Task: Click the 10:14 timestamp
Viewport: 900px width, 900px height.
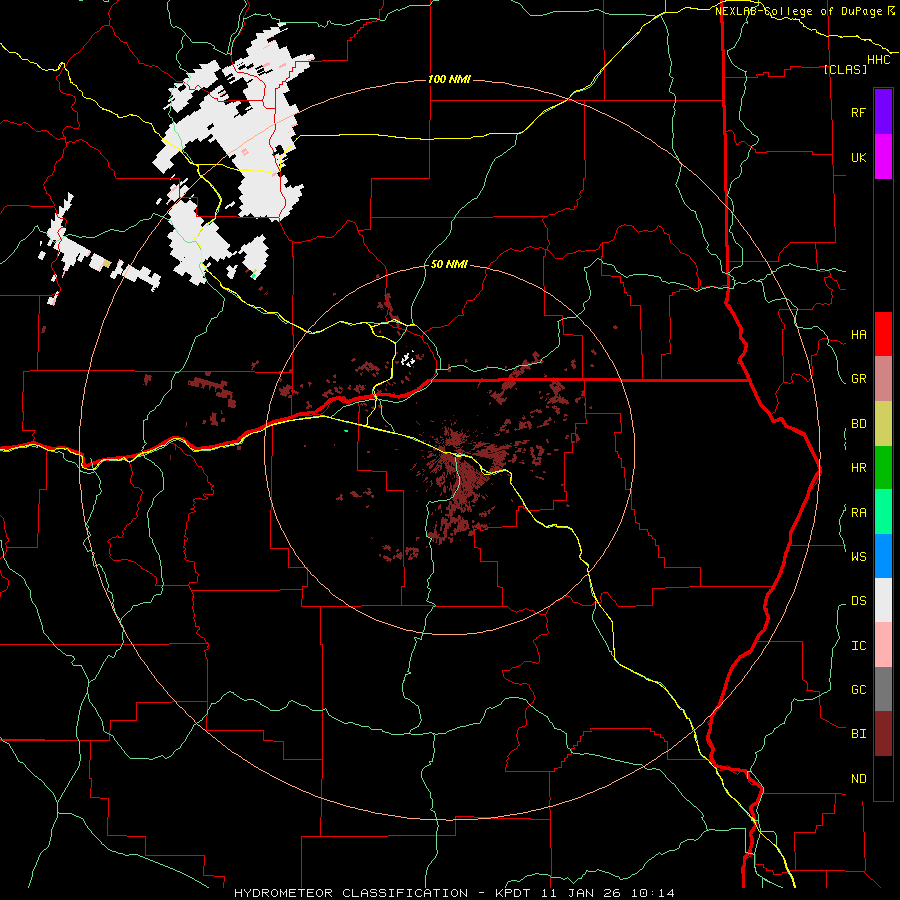Action: click(653, 893)
